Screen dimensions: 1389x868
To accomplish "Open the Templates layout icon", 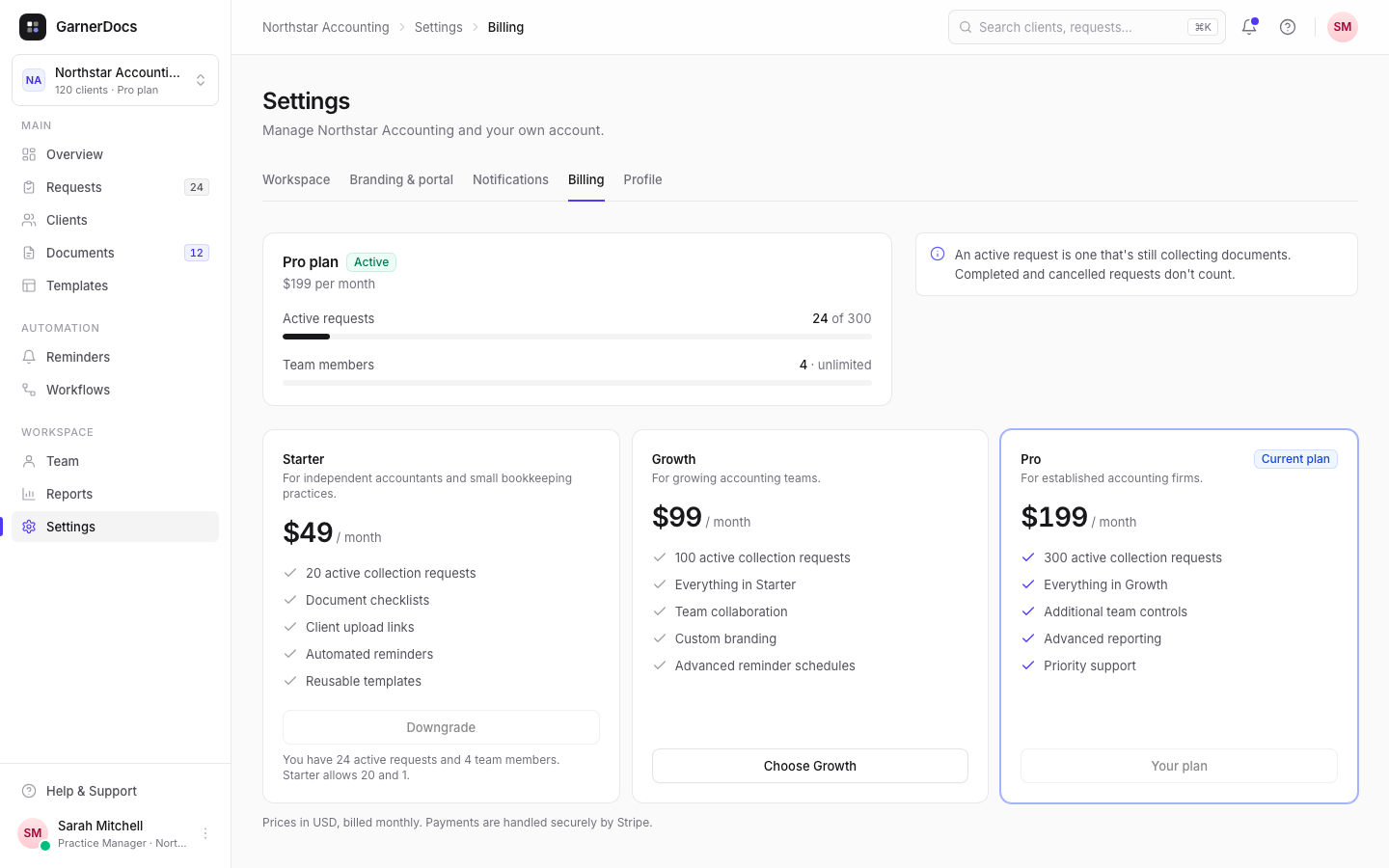I will 29,285.
